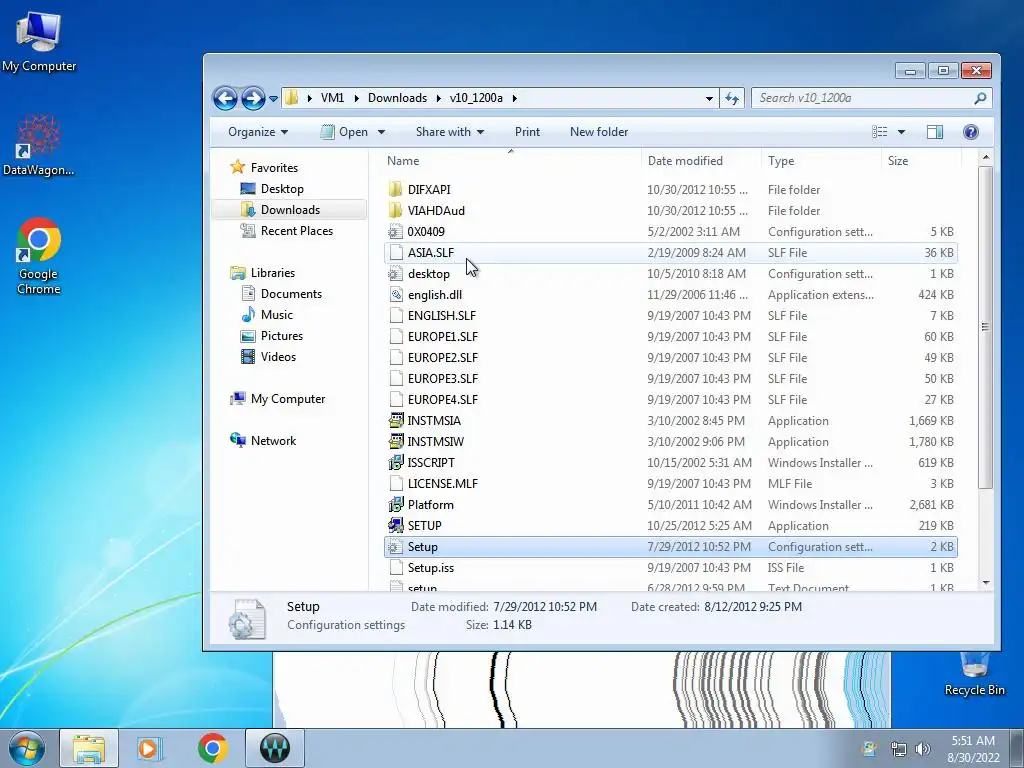Image resolution: width=1024 pixels, height=768 pixels.
Task: Select My Computer in navigation pane
Action: pyautogui.click(x=287, y=399)
